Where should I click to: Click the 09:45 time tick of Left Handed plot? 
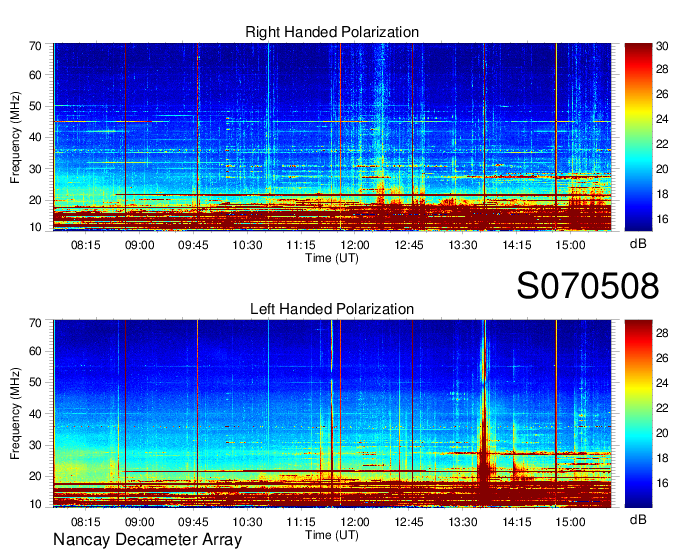pyautogui.click(x=193, y=522)
